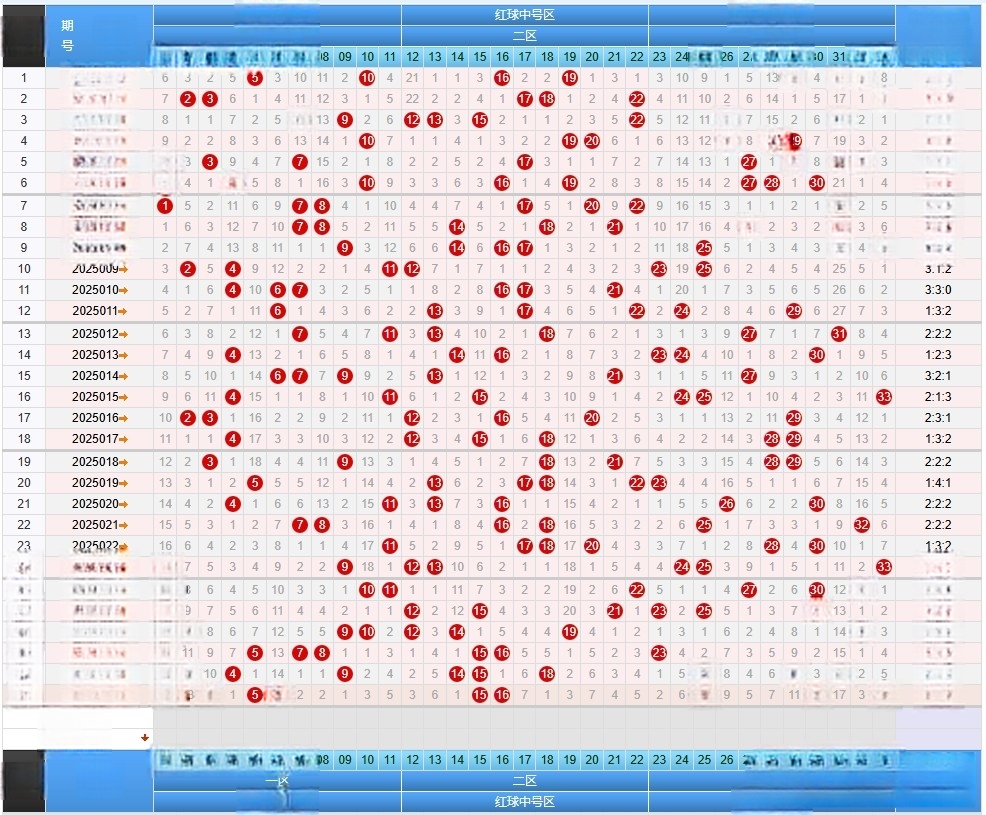Screen dimensions: 986x815
Task: Open period 2025021 link
Action: [95, 524]
